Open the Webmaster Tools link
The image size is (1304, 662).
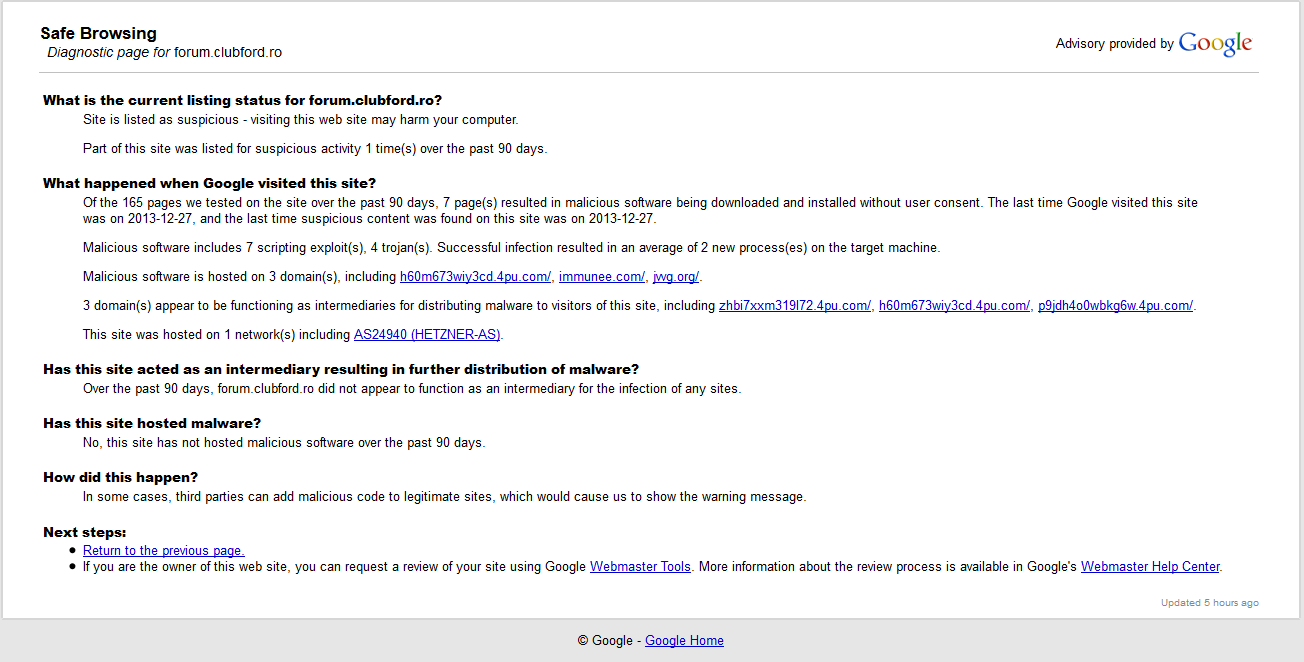pyautogui.click(x=640, y=567)
